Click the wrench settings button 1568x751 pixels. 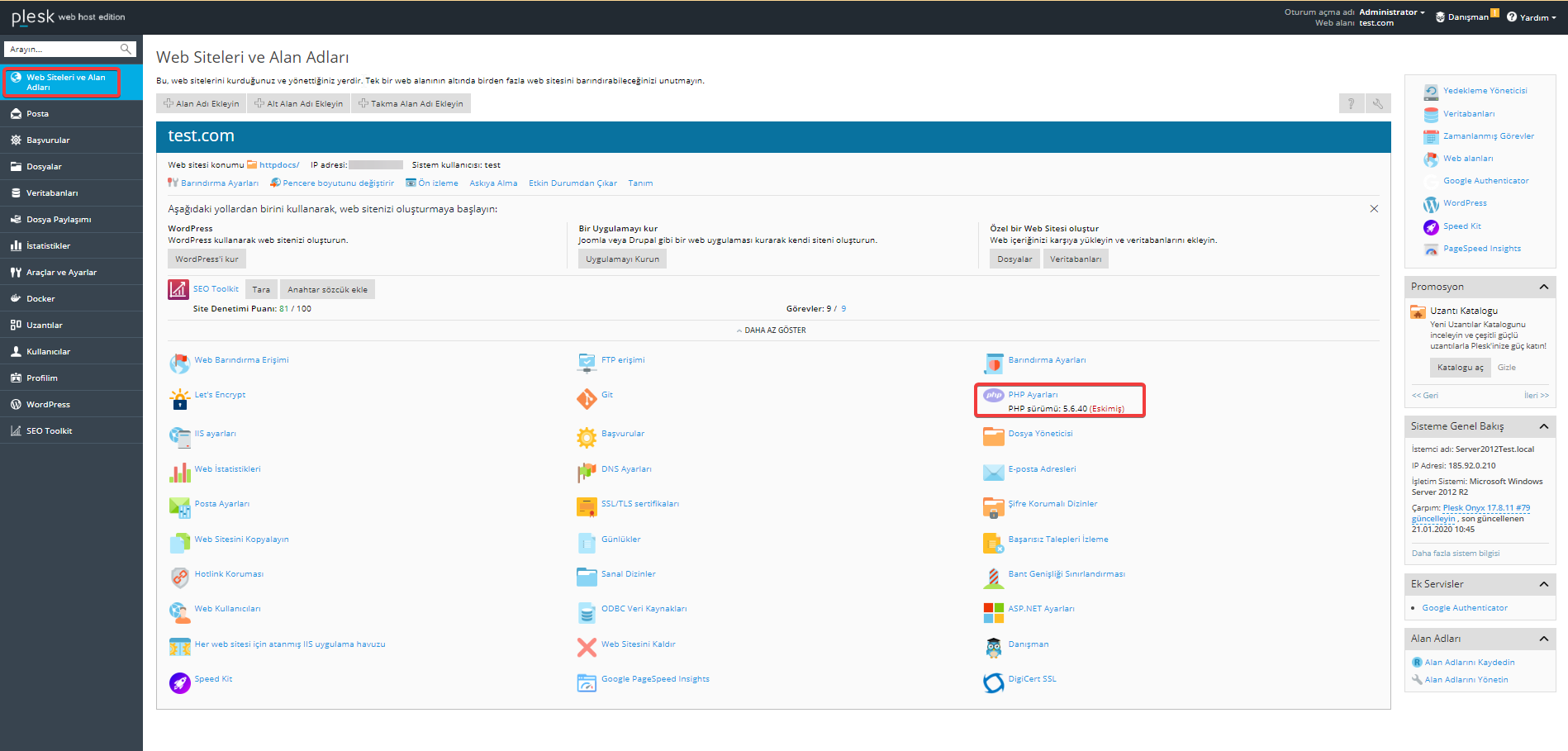click(x=1378, y=103)
